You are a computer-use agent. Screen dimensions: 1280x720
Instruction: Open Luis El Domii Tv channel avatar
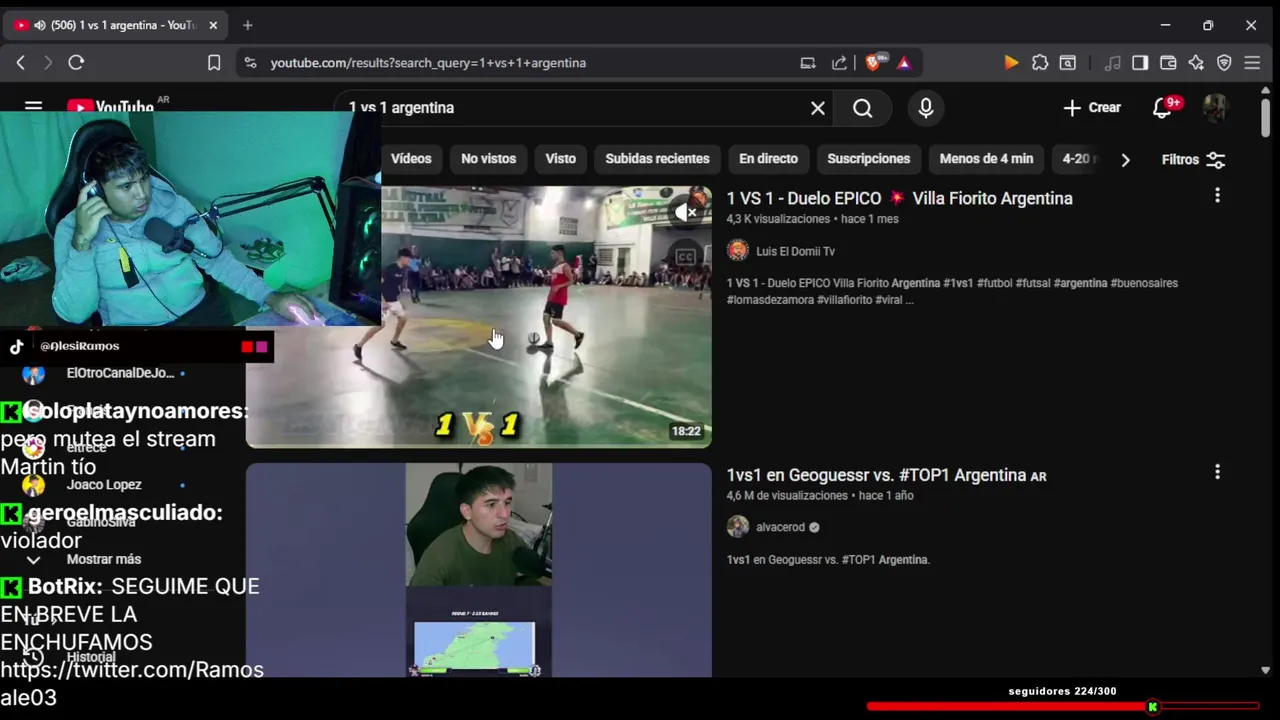click(738, 250)
